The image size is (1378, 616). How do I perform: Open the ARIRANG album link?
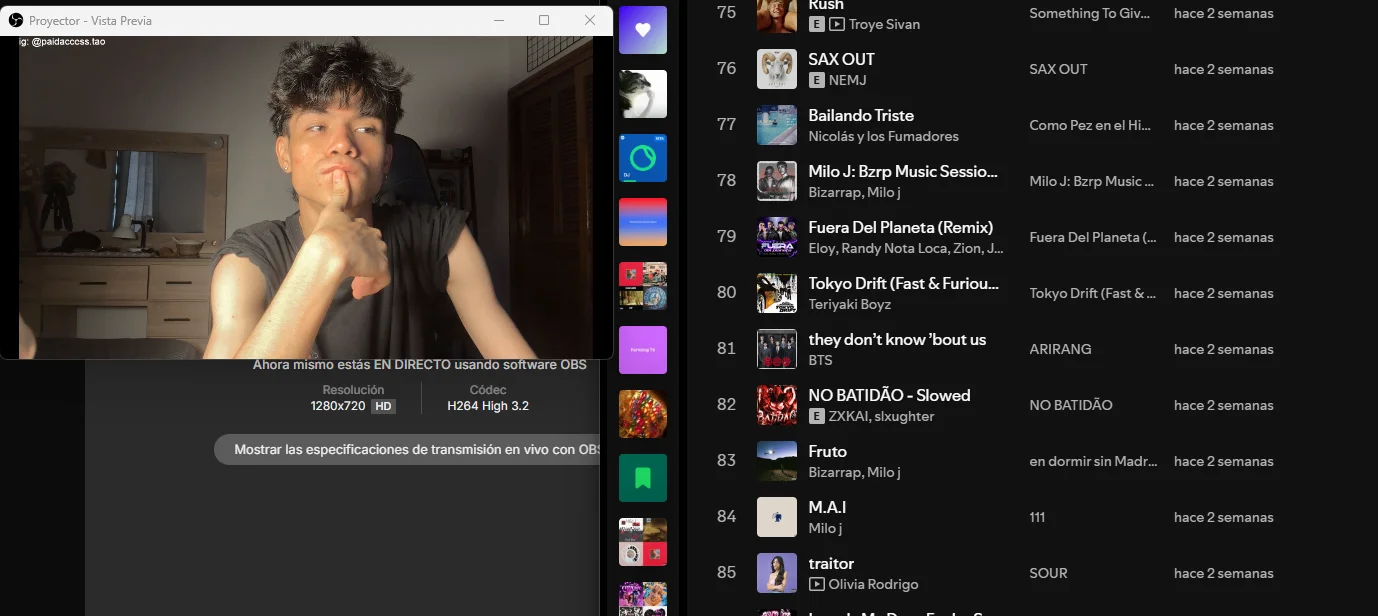[x=1060, y=349]
